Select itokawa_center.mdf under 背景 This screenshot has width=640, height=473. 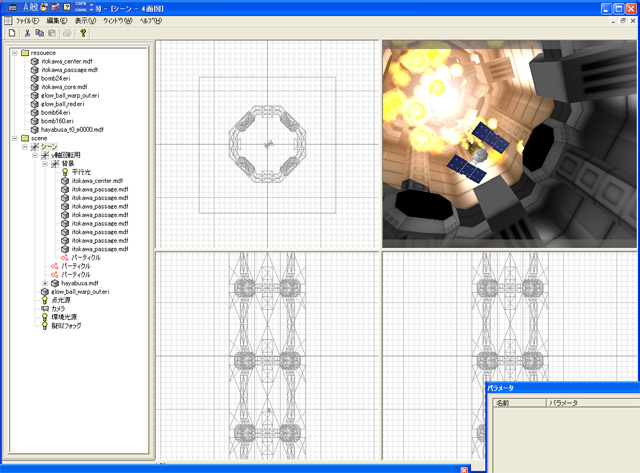point(97,181)
